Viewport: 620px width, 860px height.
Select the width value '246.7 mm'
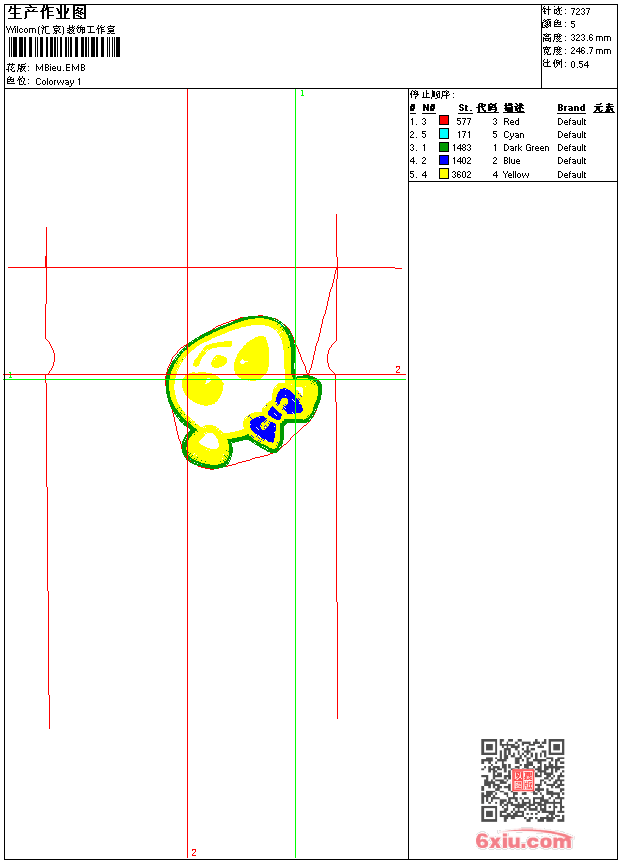[x=590, y=51]
